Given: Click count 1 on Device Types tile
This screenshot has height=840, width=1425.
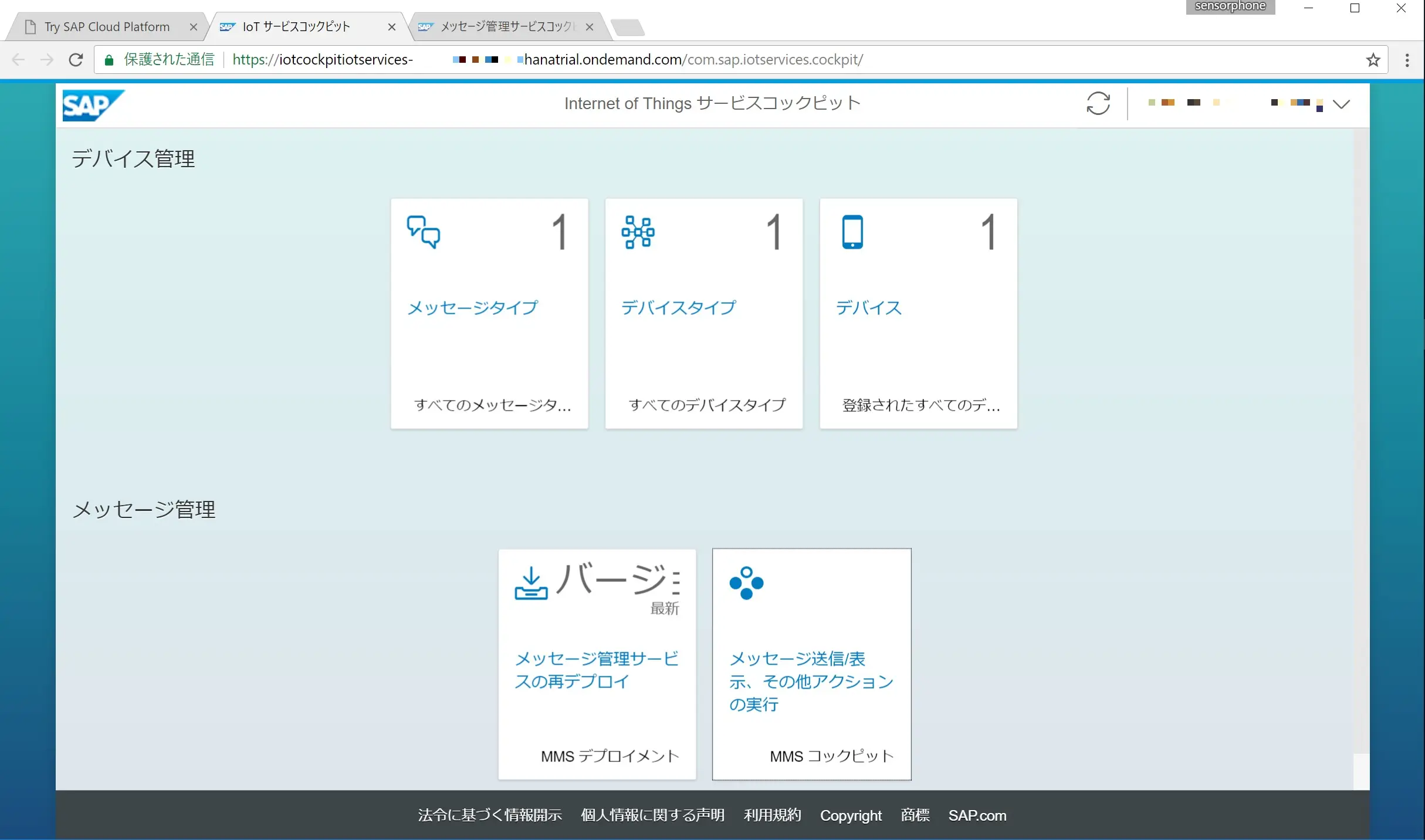Looking at the screenshot, I should coord(774,232).
